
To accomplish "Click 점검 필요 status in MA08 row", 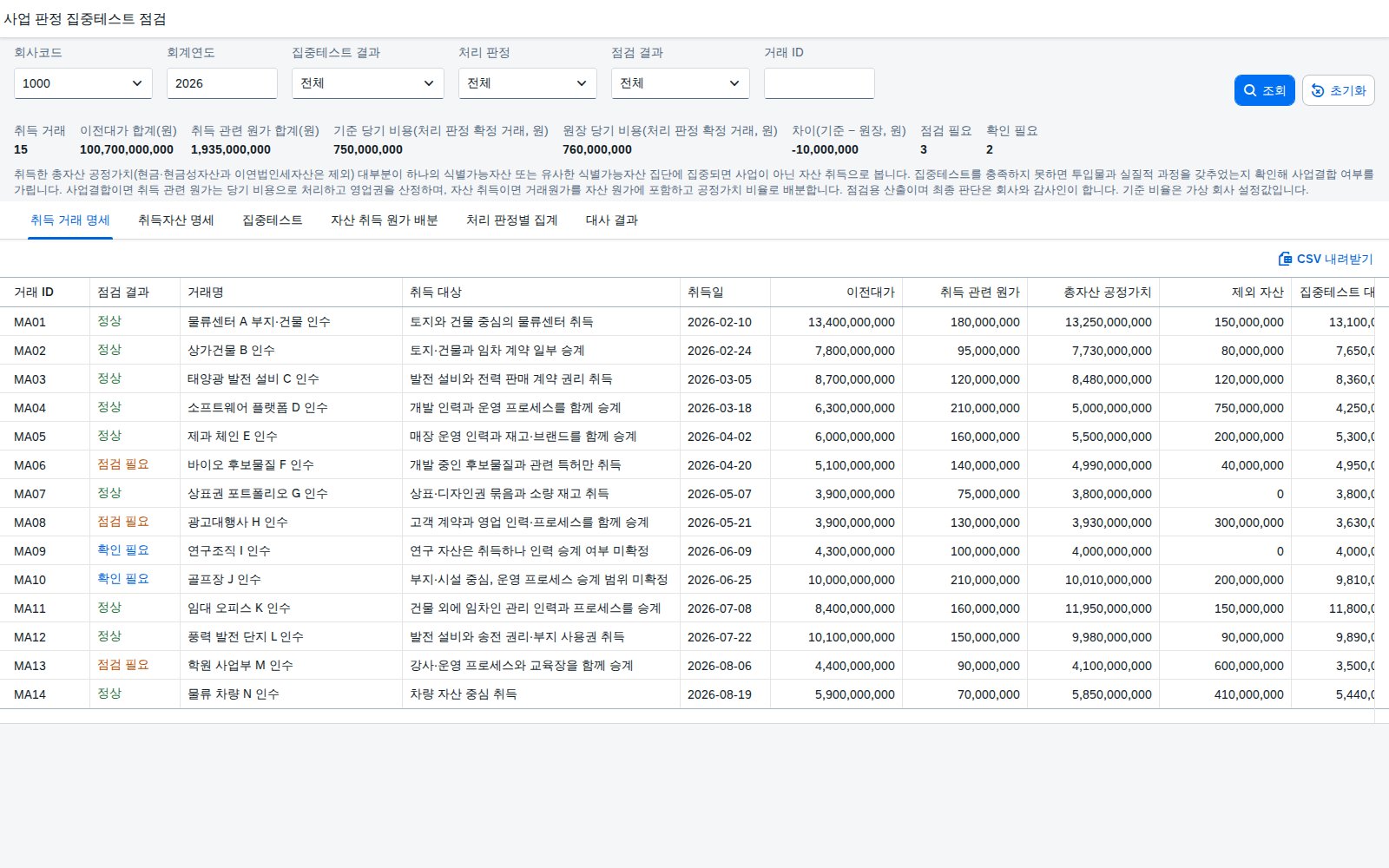I will [x=123, y=522].
